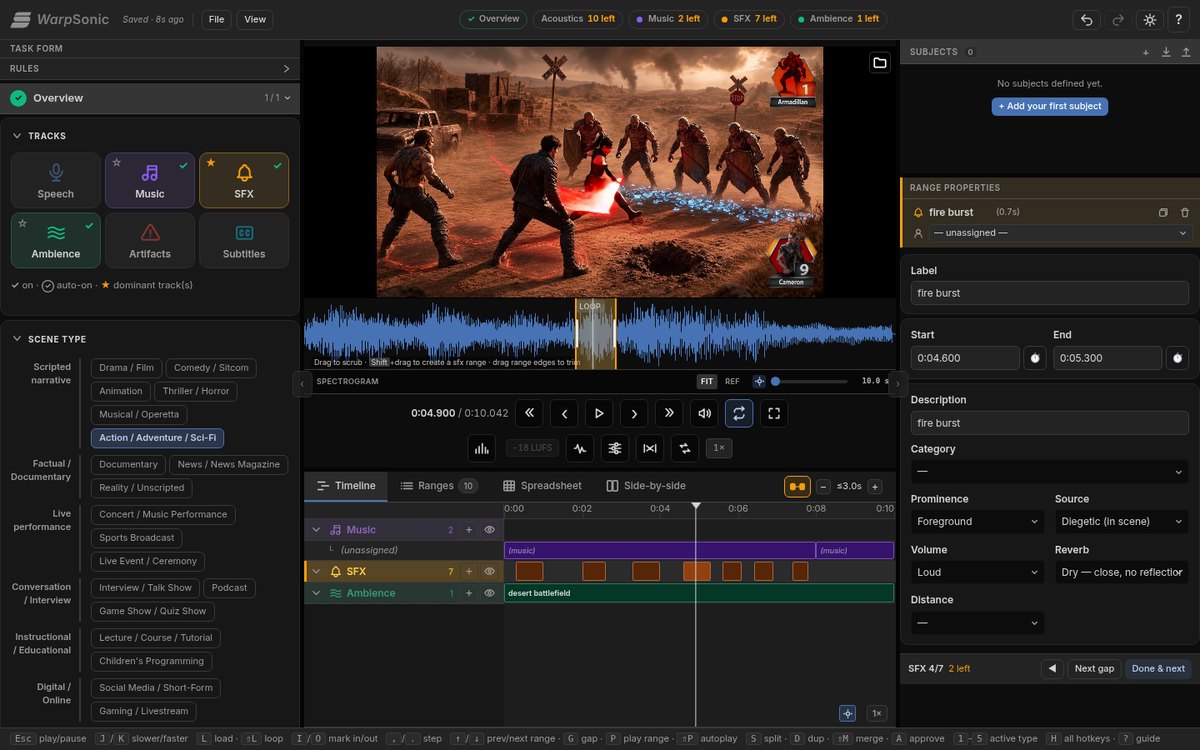This screenshot has height=750, width=1200.
Task: Hide the Music track with eye icon
Action: pos(490,530)
